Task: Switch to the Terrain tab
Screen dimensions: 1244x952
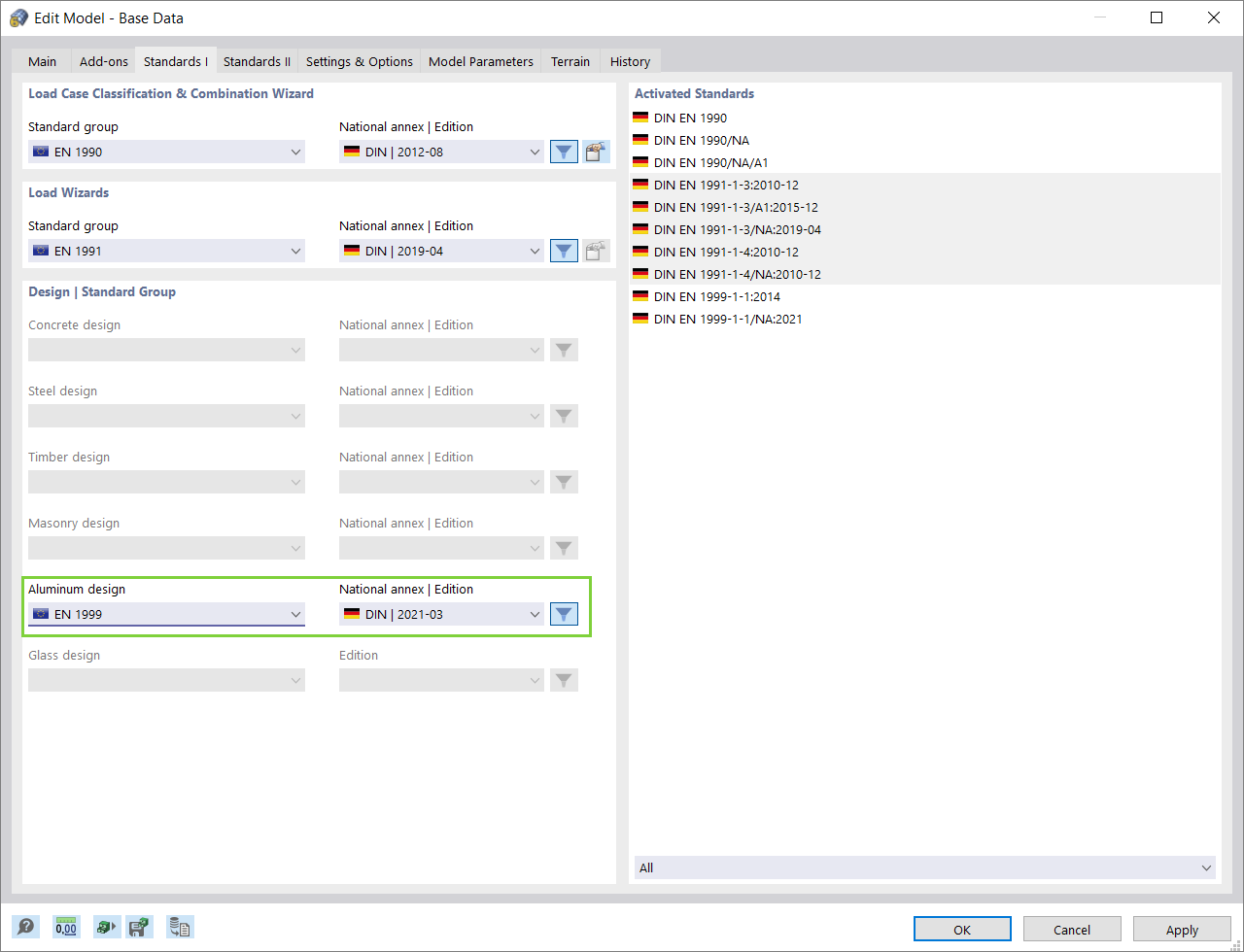Action: [x=570, y=61]
